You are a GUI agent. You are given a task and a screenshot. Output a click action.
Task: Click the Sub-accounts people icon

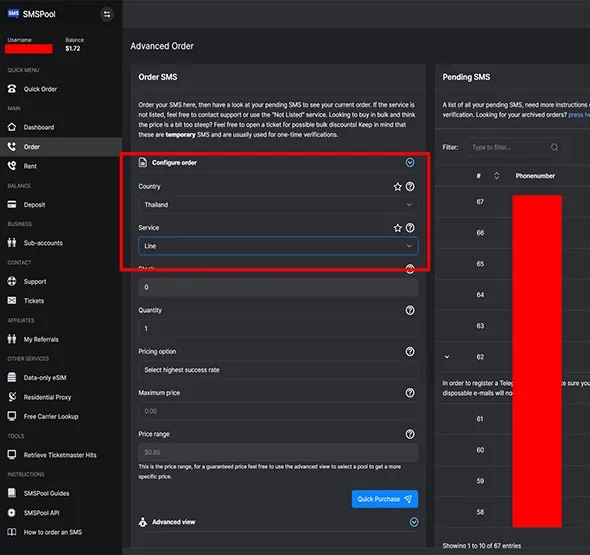pos(12,243)
